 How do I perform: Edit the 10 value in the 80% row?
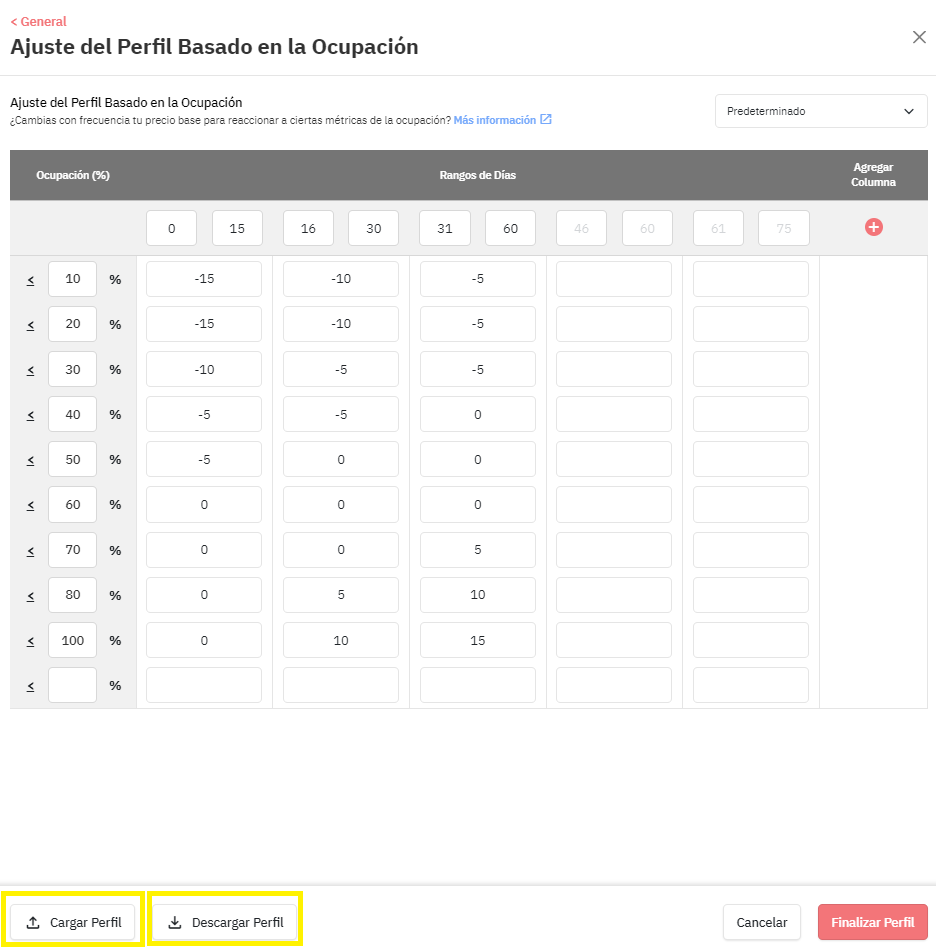(478, 595)
